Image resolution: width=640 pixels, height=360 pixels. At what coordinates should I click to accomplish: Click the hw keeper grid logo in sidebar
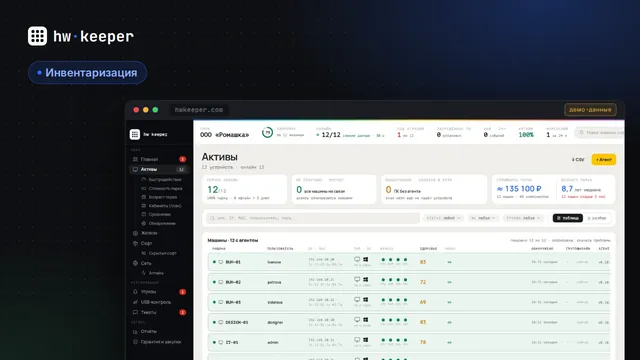[135, 134]
